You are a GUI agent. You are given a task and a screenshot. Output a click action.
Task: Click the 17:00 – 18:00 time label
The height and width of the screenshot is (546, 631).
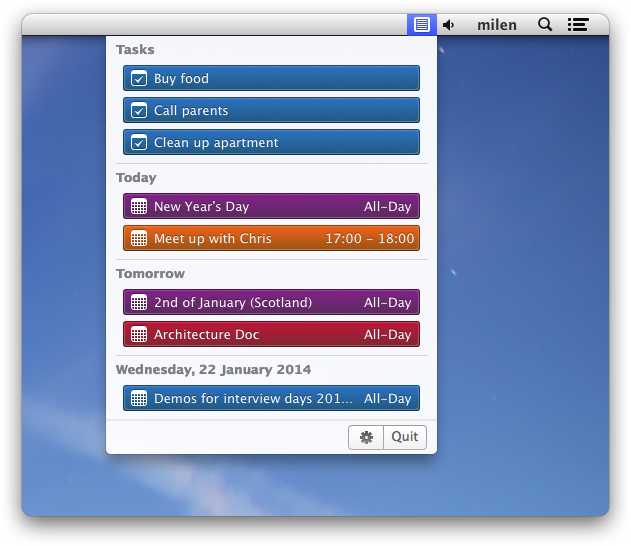370,239
